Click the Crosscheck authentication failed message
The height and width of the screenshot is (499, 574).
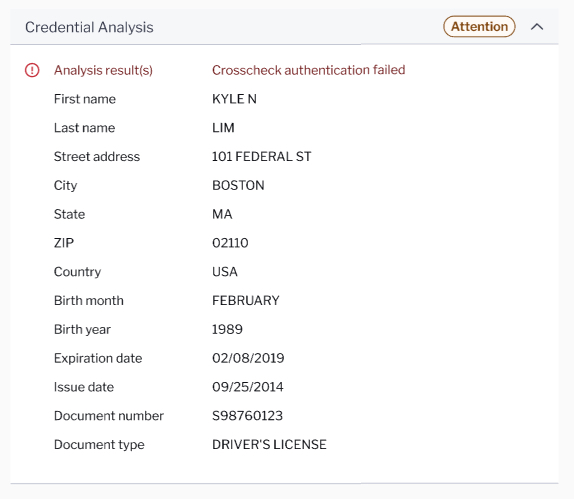[x=308, y=70]
